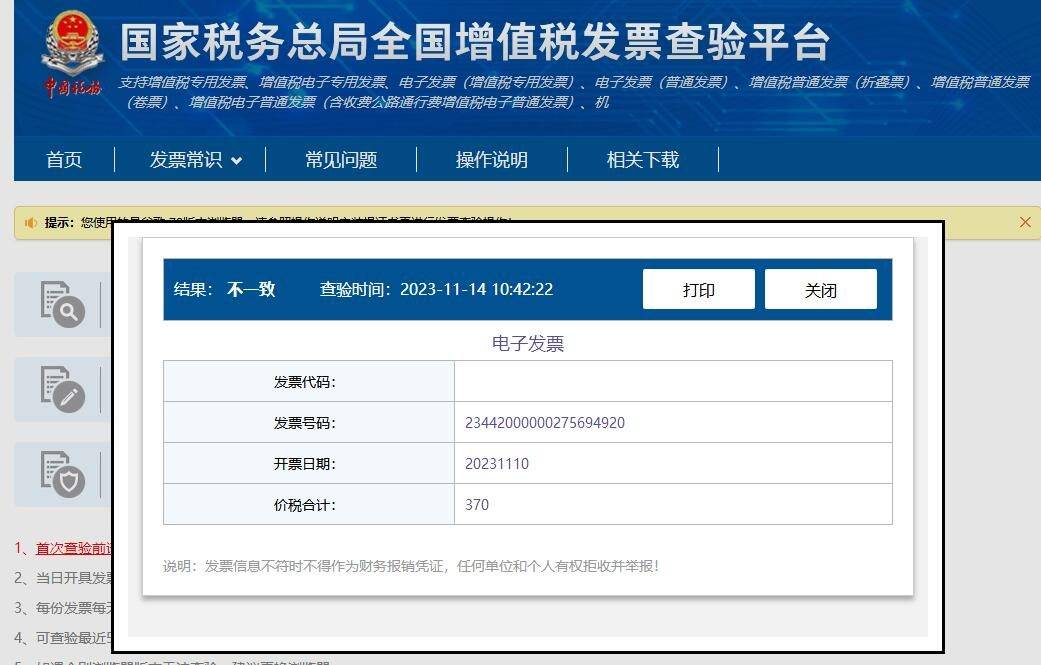Click the 价税合计 label cell

(309, 504)
